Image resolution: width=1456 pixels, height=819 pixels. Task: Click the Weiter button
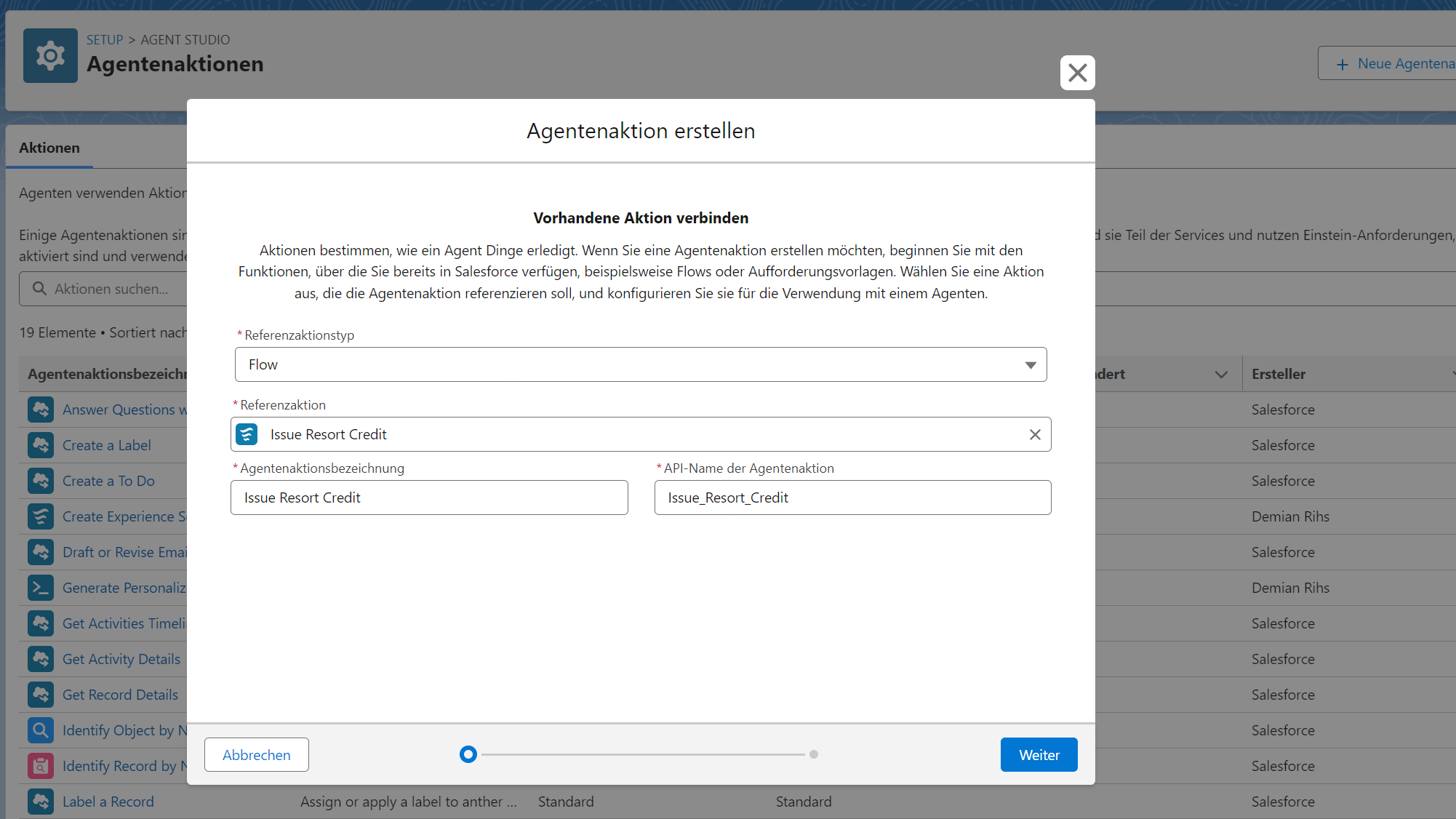1039,755
